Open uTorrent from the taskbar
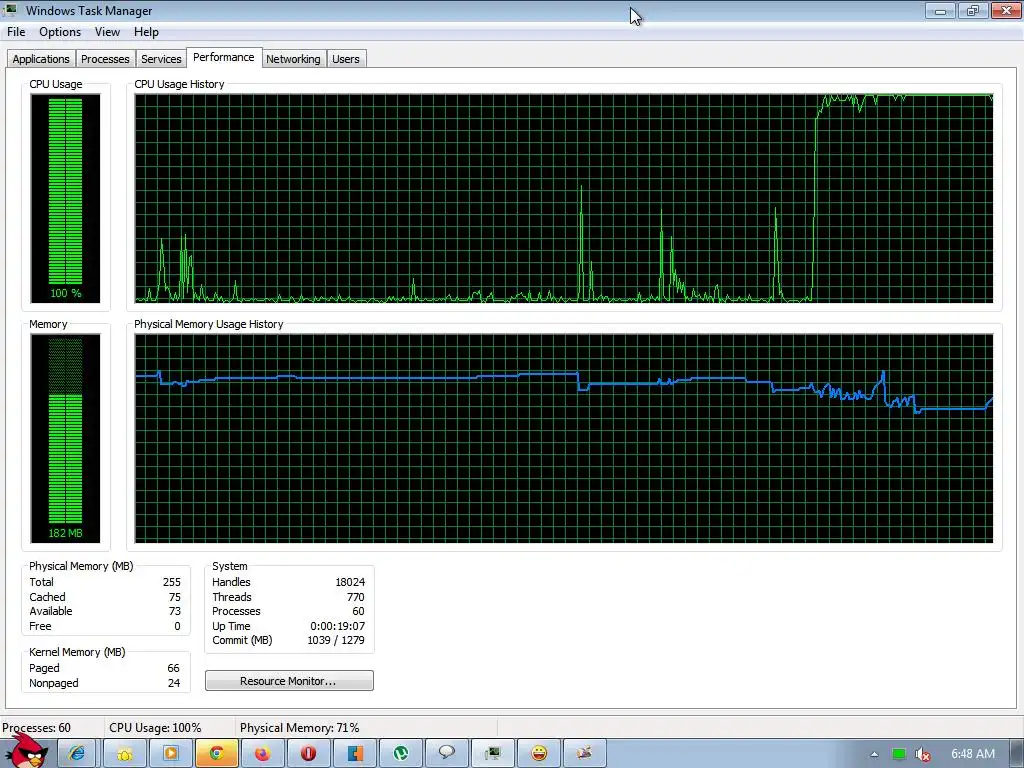The image size is (1024, 768). [401, 754]
